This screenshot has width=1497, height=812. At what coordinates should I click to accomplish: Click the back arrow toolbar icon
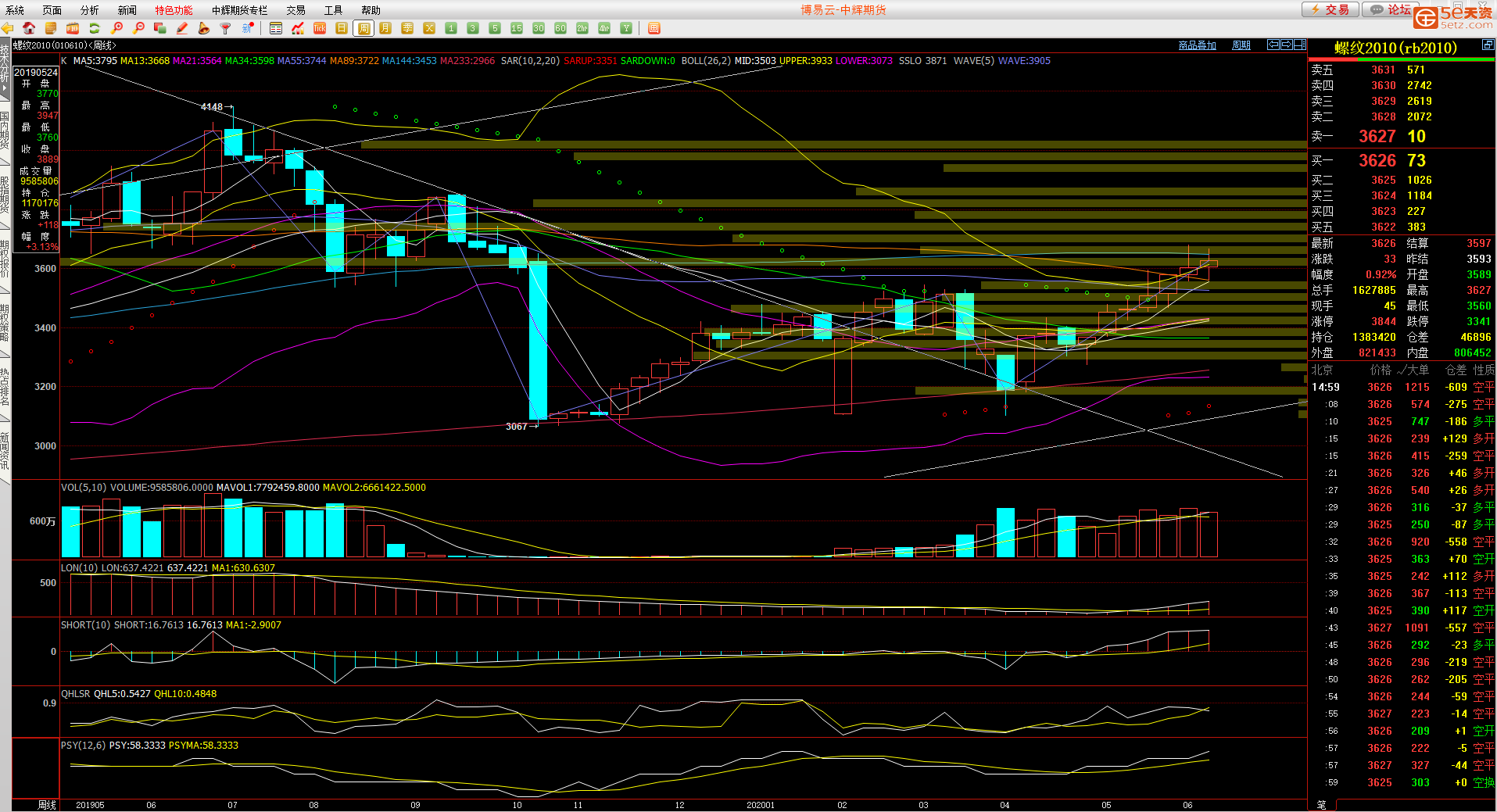point(8,28)
